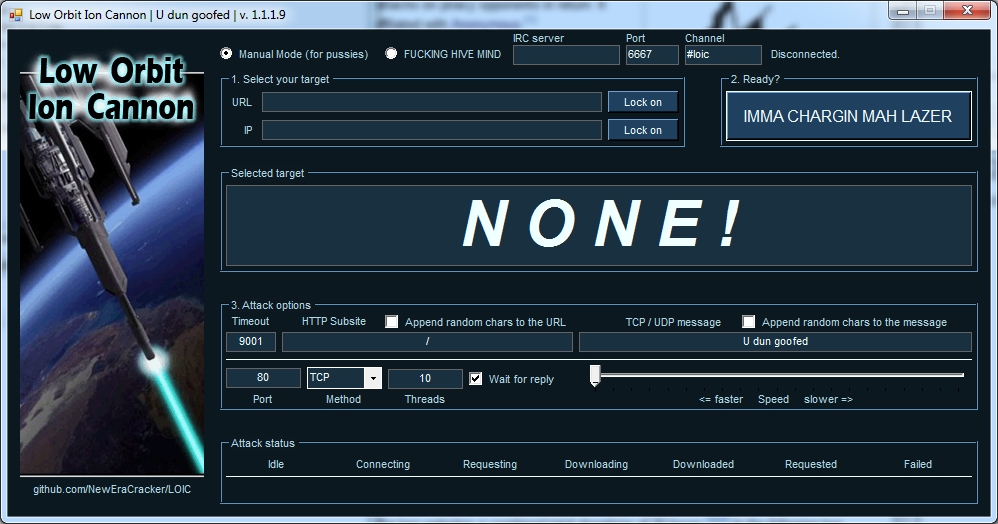The image size is (998, 524).
Task: Click the '<= faster' speed label
Action: (x=720, y=399)
